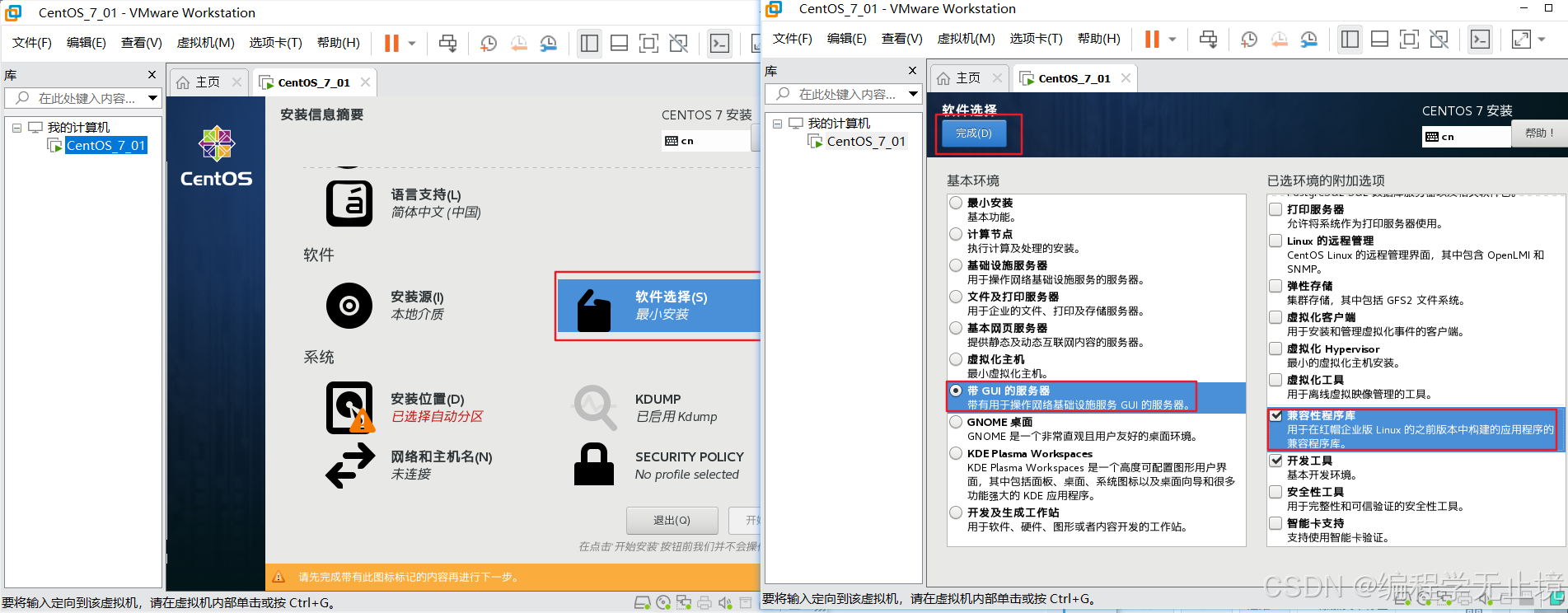Image resolution: width=1568 pixels, height=613 pixels.
Task: Toggle library sidebar view in right window
Action: tap(1350, 39)
